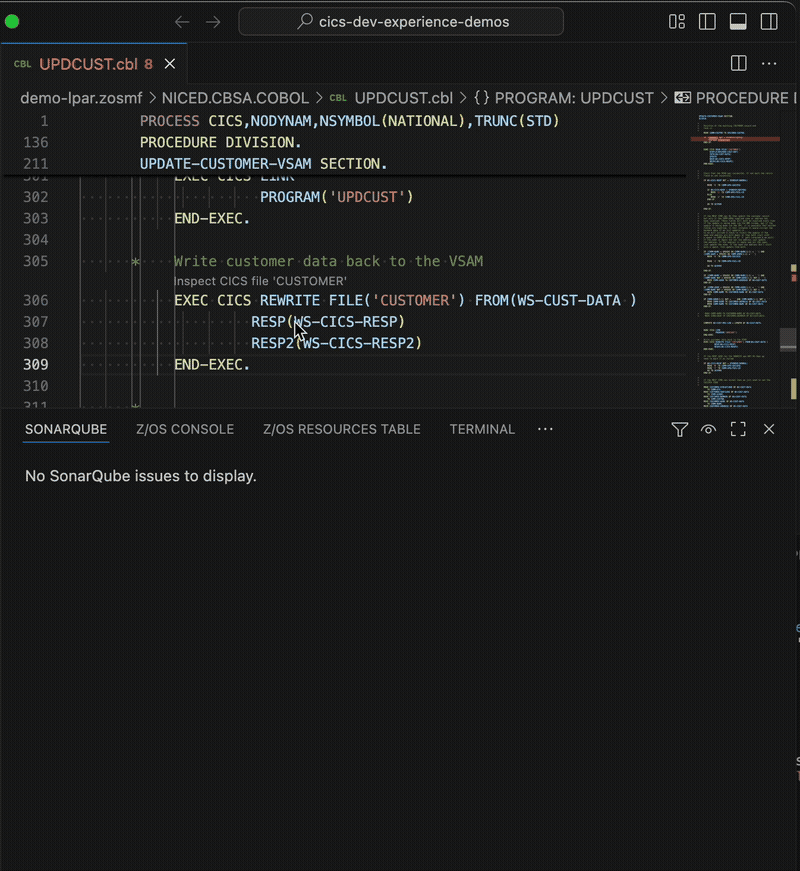800x871 pixels.
Task: Toggle the secondary side bar
Action: pos(769,22)
